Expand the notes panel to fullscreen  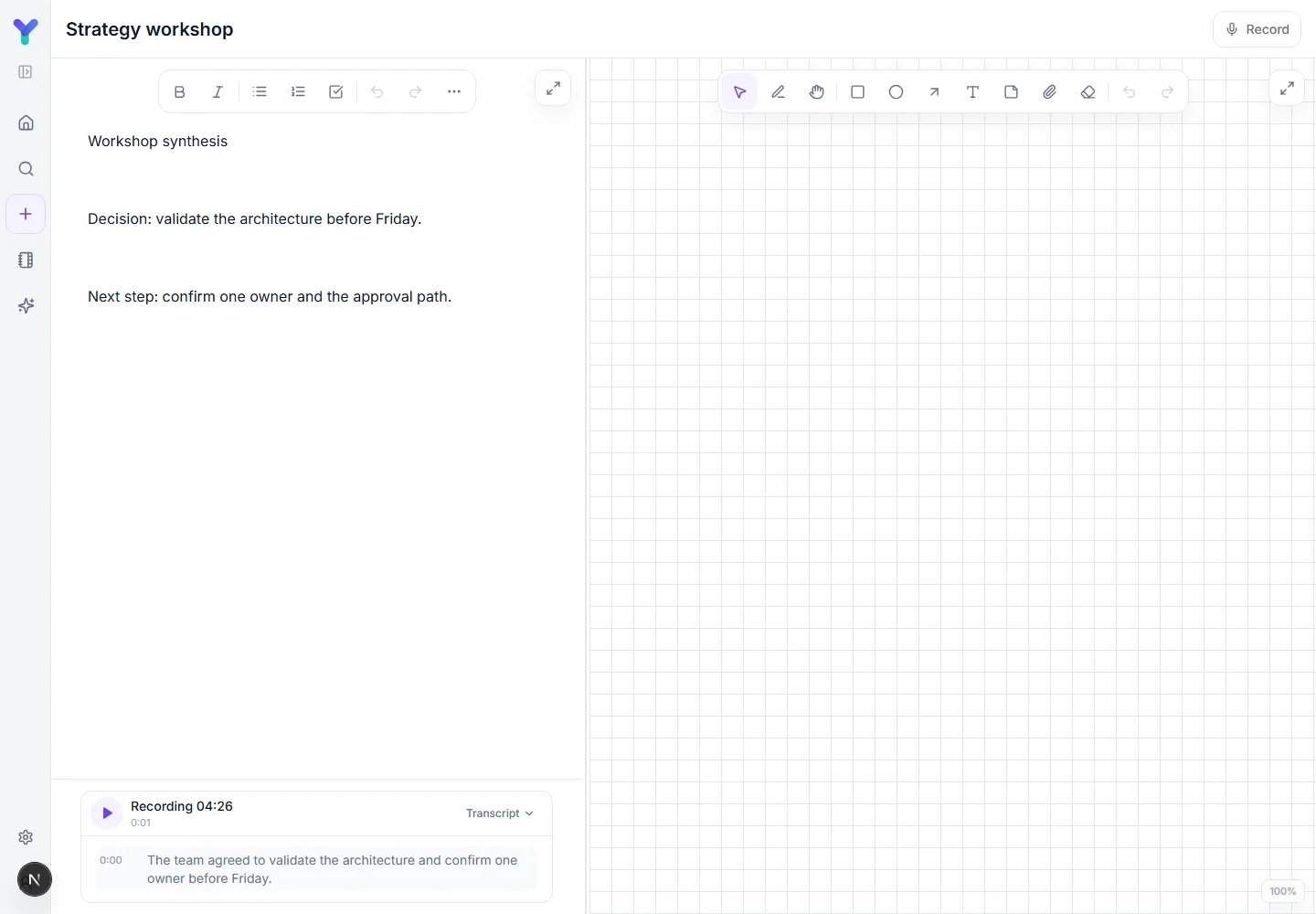[553, 89]
